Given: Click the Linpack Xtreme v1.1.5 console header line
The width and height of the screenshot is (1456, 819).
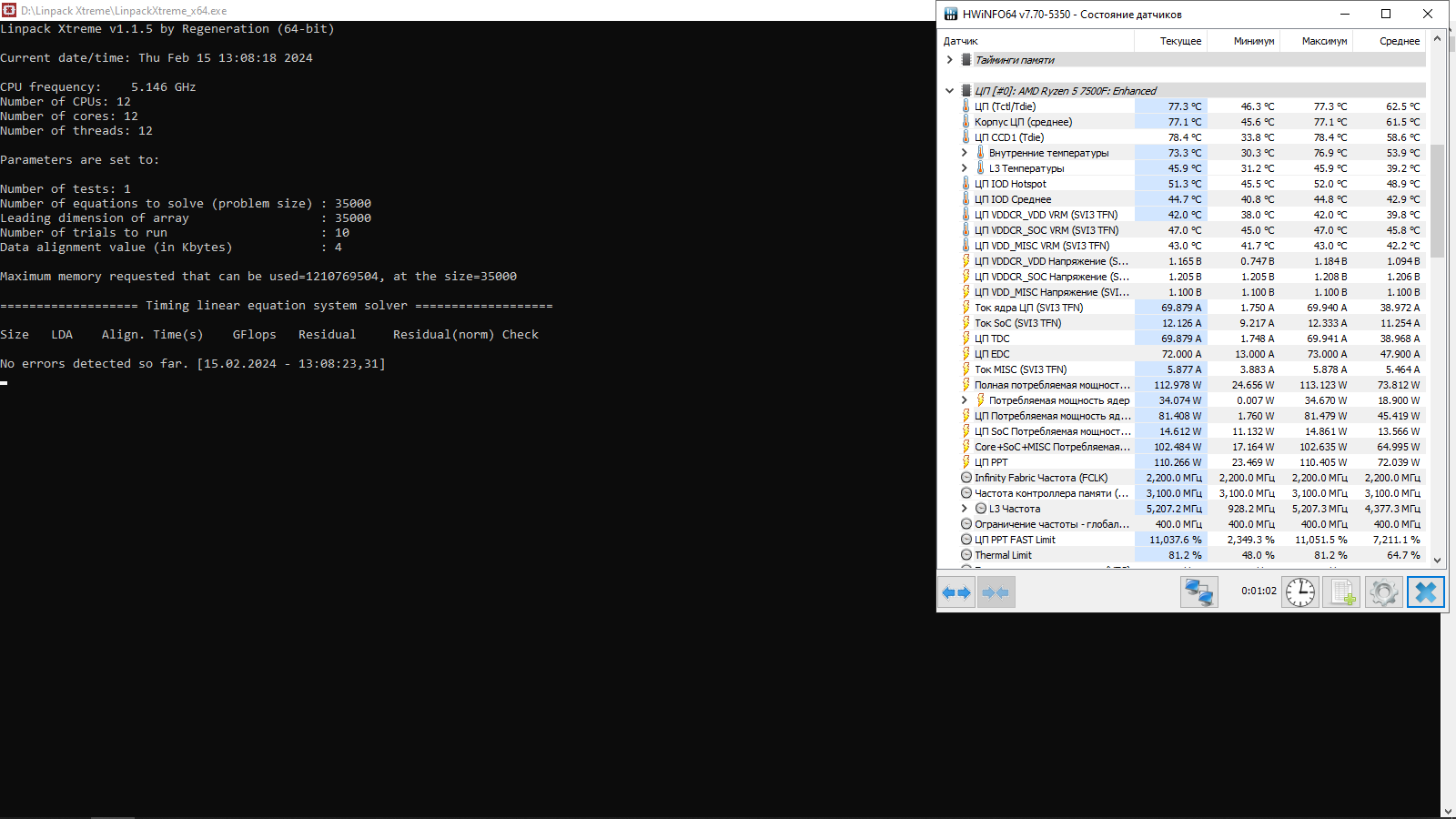Looking at the screenshot, I should click(167, 29).
